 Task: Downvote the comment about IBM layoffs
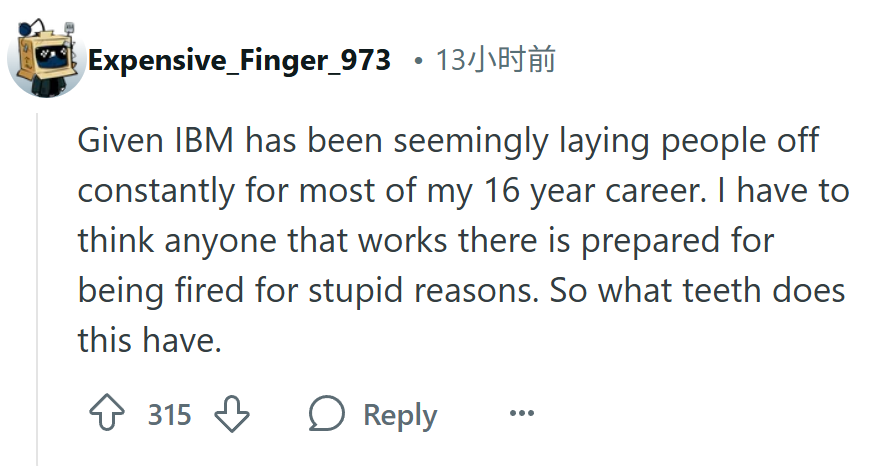232,414
